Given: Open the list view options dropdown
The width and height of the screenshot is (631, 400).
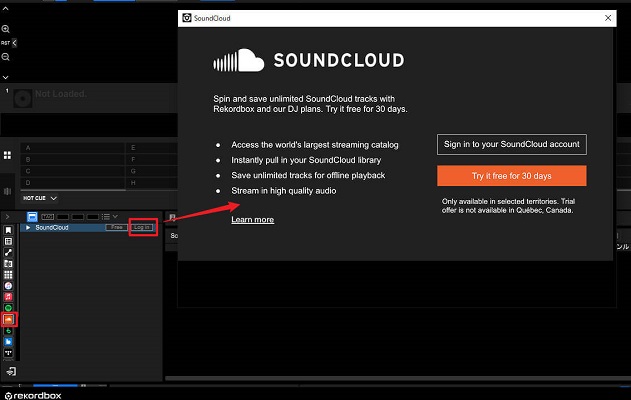Looking at the screenshot, I should tap(109, 216).
